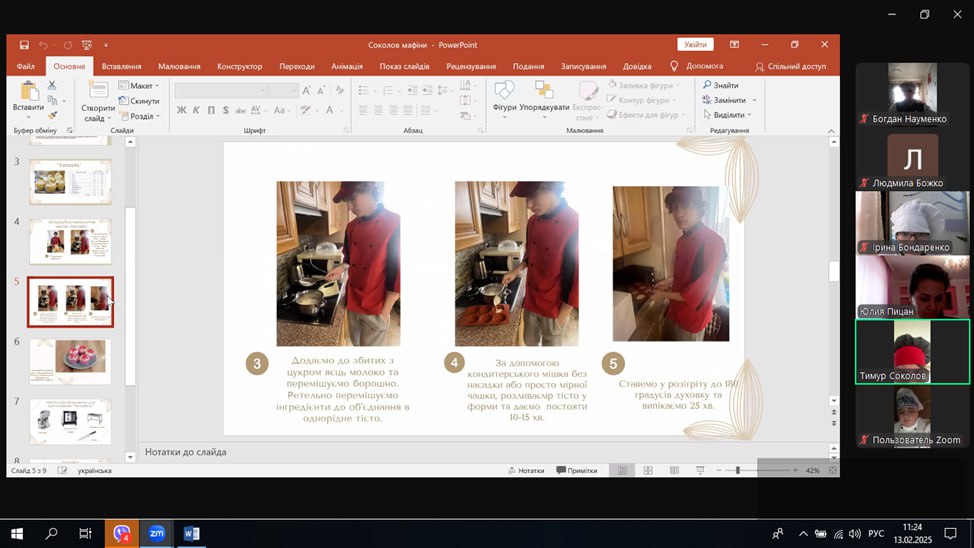Switch to the Constructor (Конструктор) tab
Viewport: 974px width, 548px height.
tap(239, 66)
